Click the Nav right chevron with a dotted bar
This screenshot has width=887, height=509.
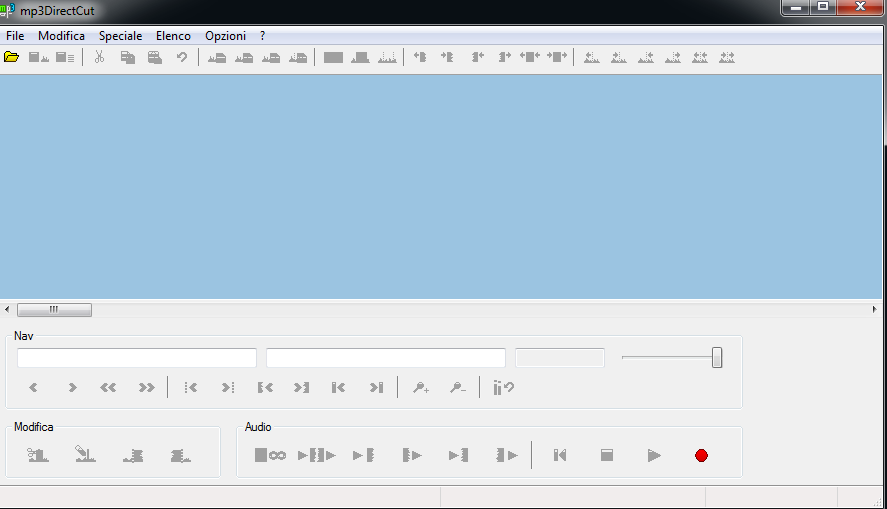(227, 387)
